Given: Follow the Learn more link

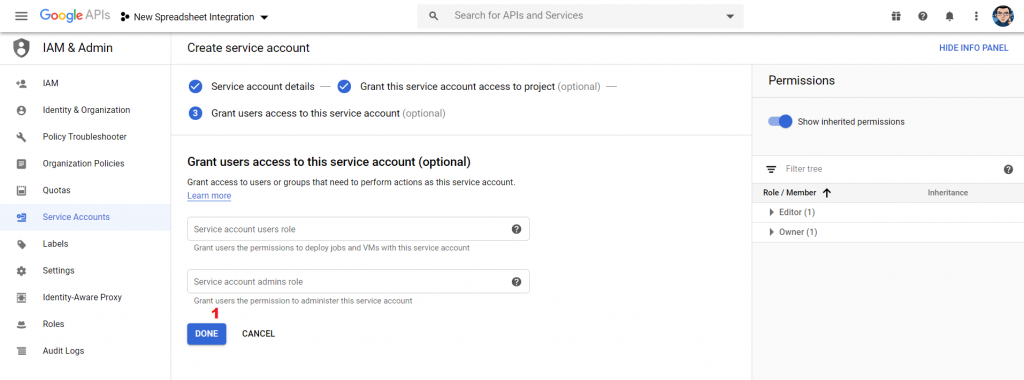Looking at the screenshot, I should coord(209,196).
